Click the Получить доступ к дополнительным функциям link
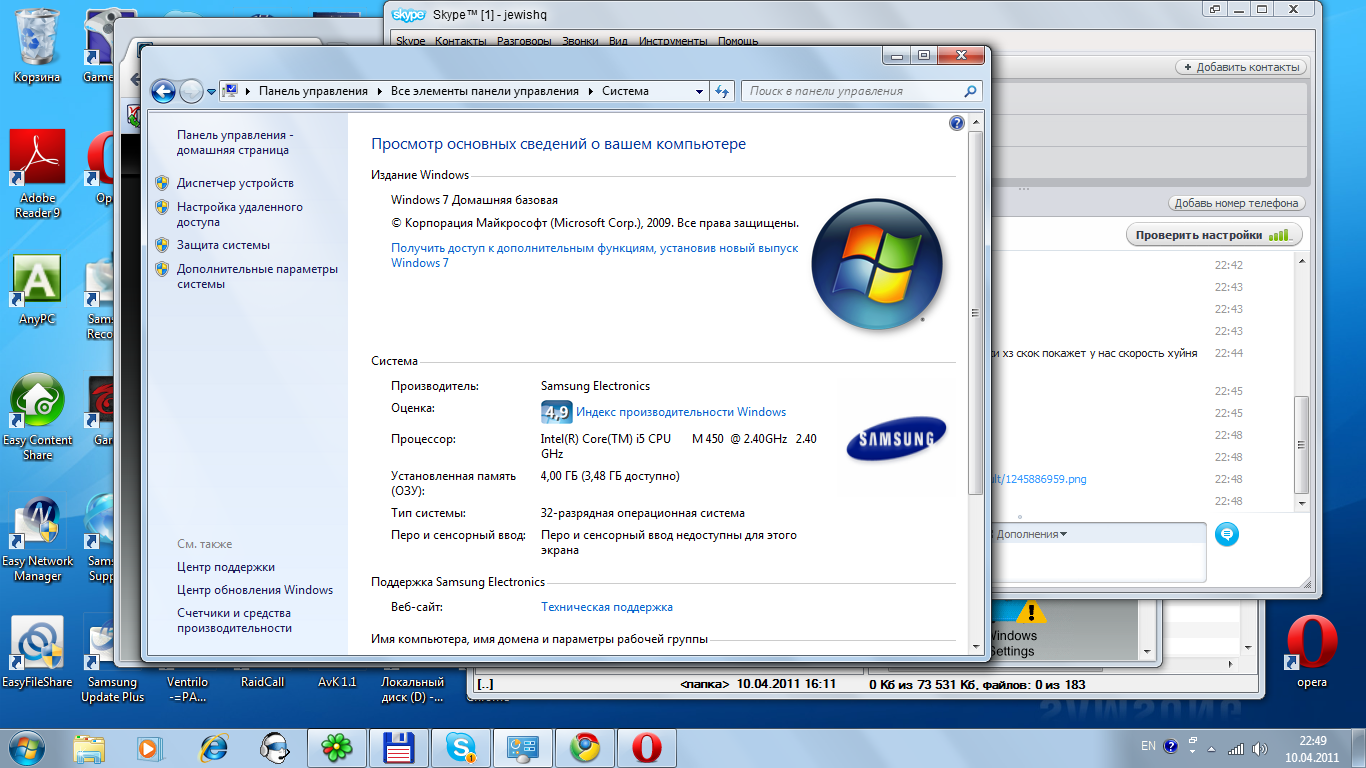Image resolution: width=1366 pixels, height=768 pixels. 594,255
